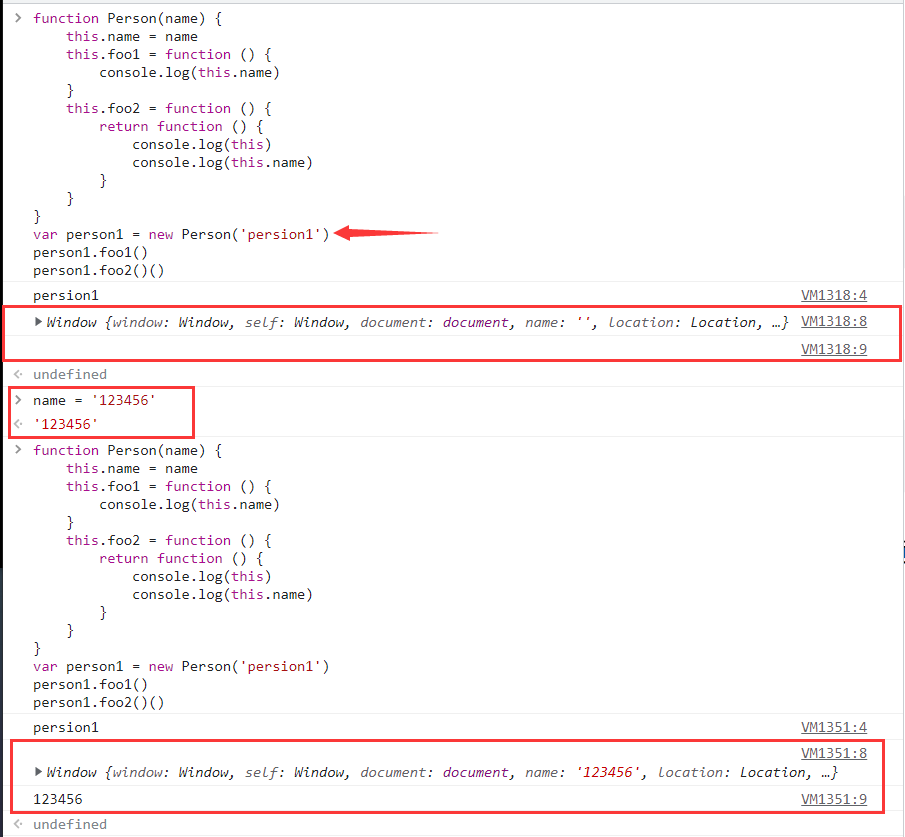
Task: Select the '123456' string return value
Action: (64, 424)
